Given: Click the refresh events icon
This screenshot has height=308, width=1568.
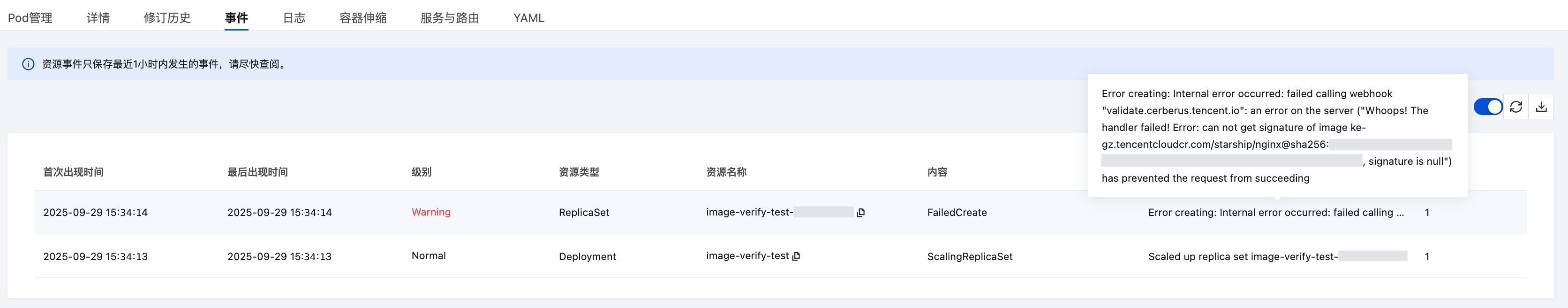Looking at the screenshot, I should point(1515,107).
